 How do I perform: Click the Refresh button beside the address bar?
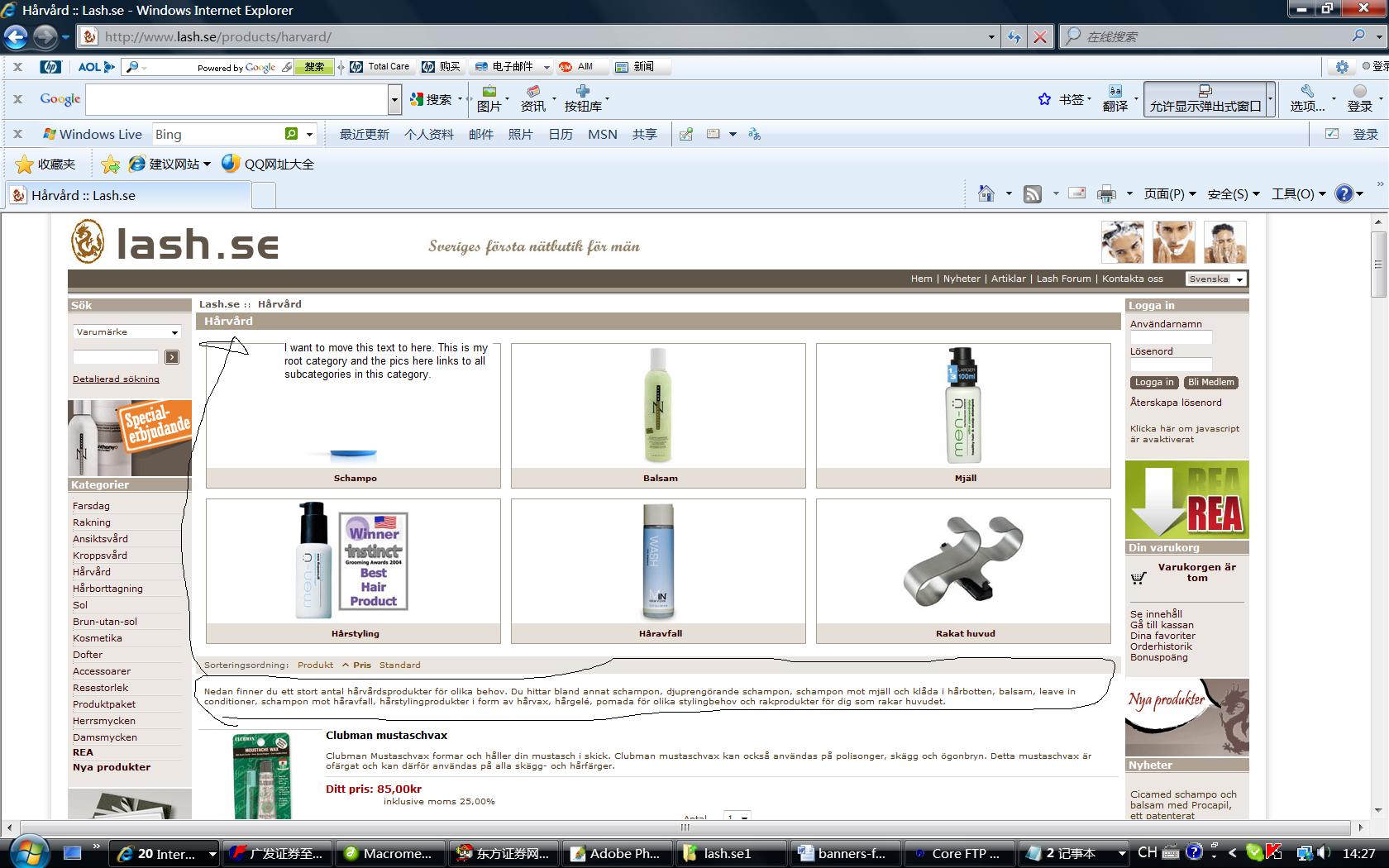pos(1014,37)
